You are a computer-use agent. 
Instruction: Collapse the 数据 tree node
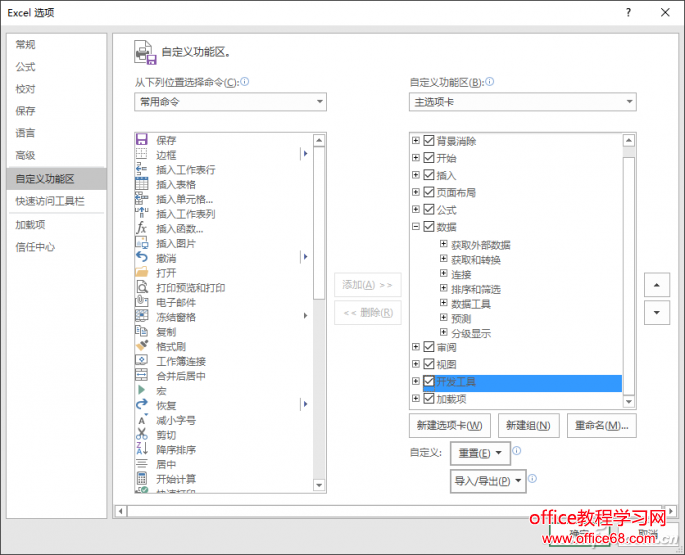[416, 226]
